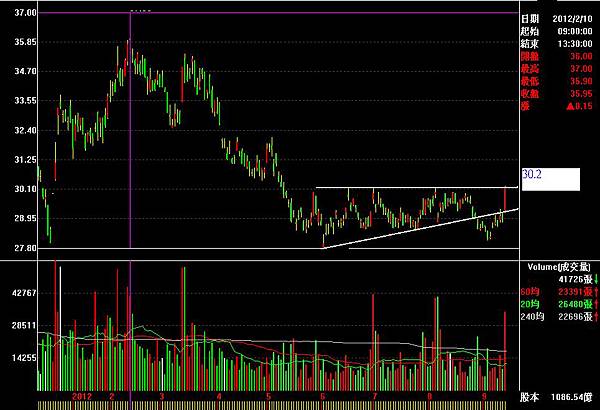Click the red up-triangle beside 0.15 change
Screen dimensions: 600x410
tap(570, 106)
